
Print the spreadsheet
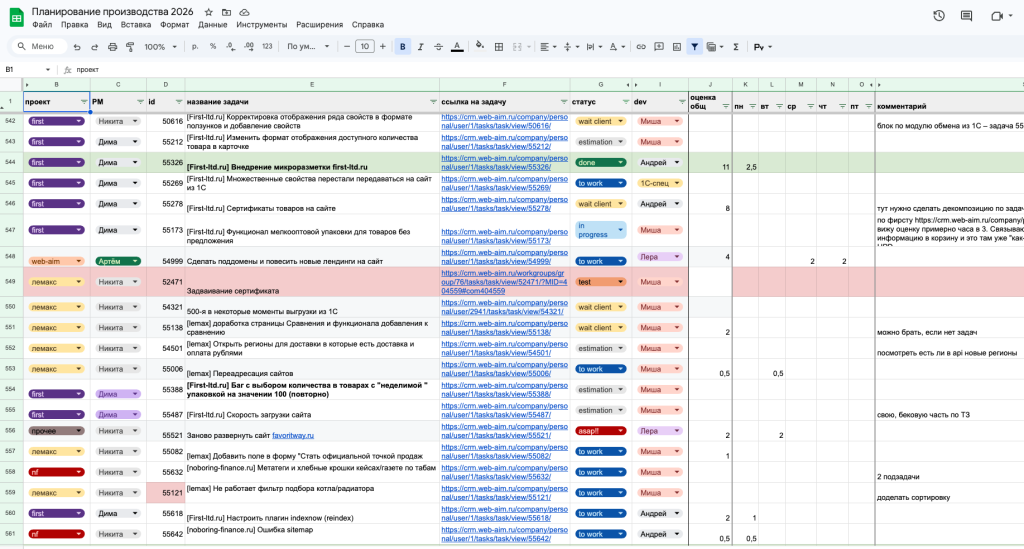click(x=112, y=47)
